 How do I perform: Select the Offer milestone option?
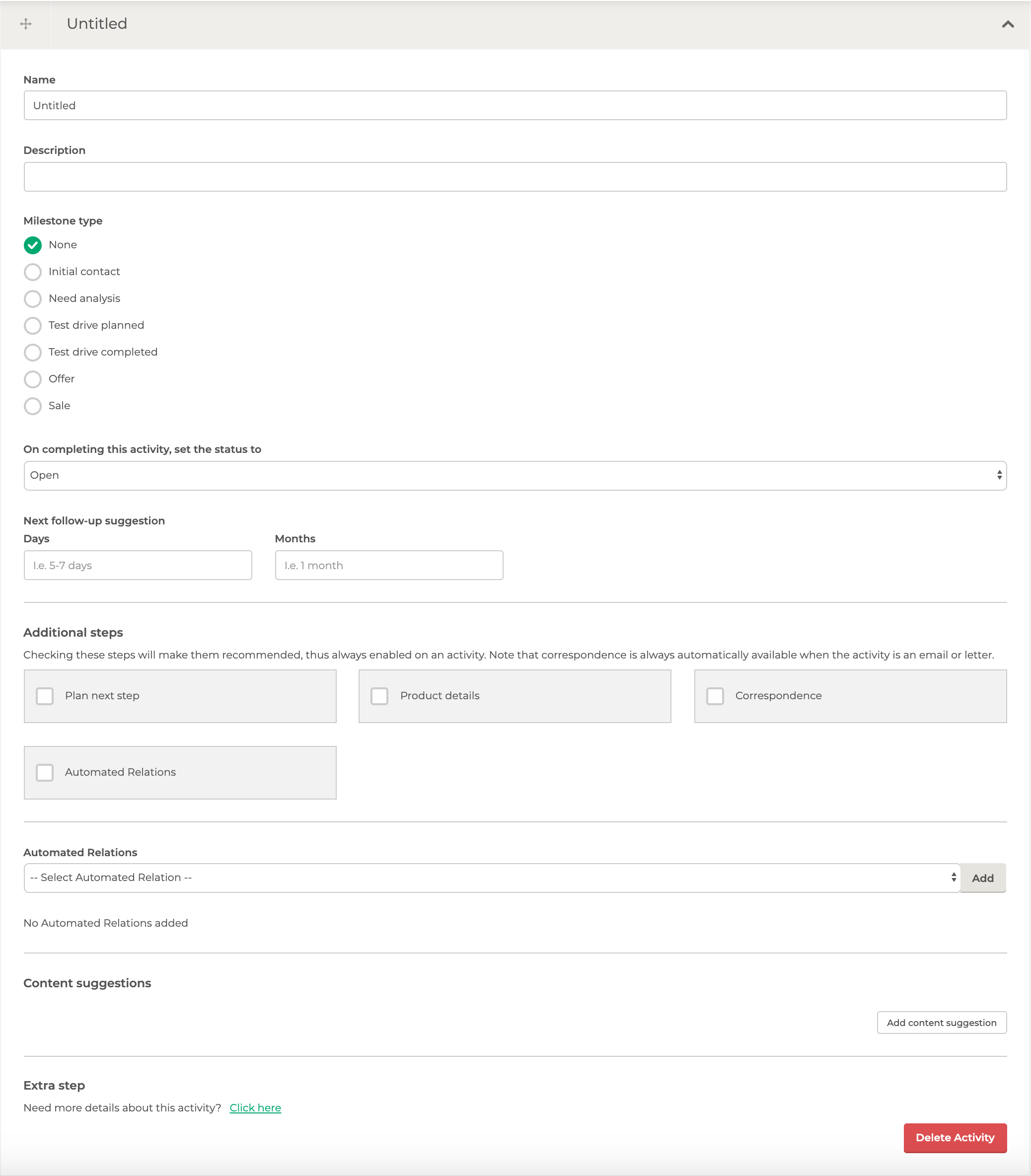coord(33,379)
